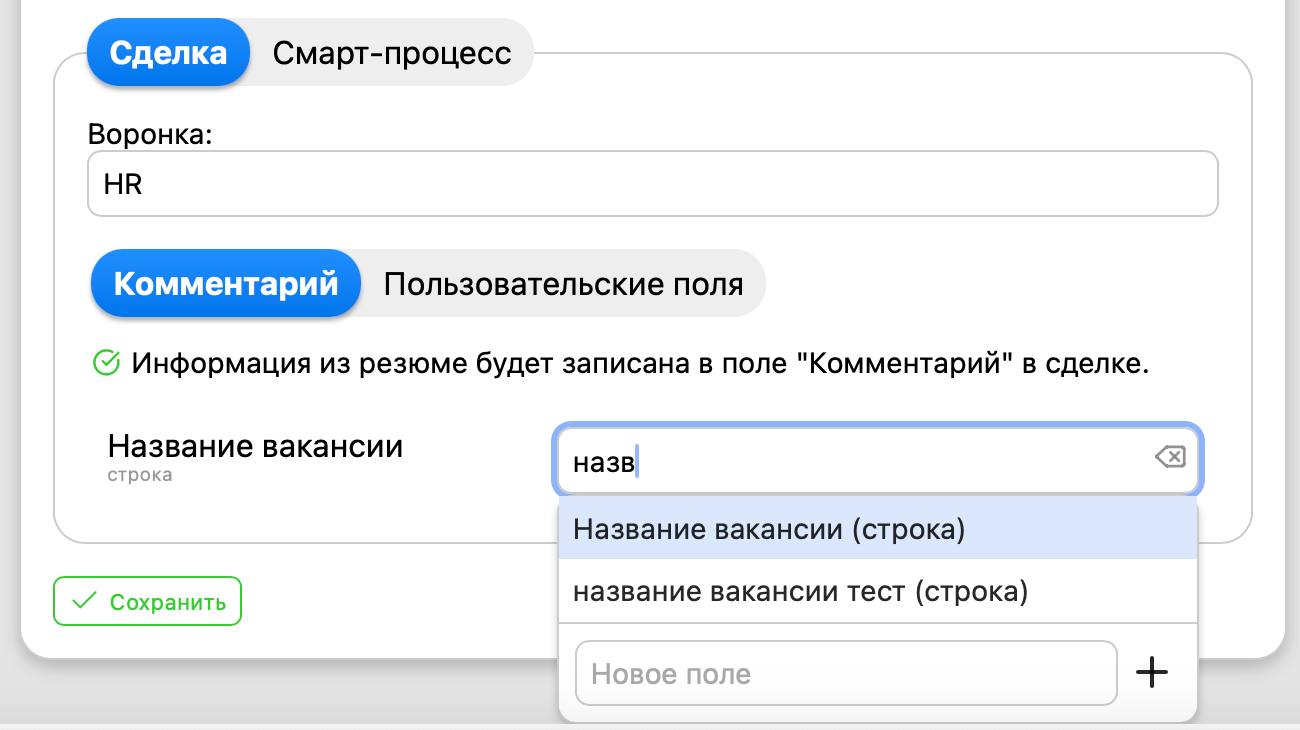This screenshot has width=1300, height=730.
Task: Open the Воронка HR dropdown field
Action: pyautogui.click(x=653, y=184)
